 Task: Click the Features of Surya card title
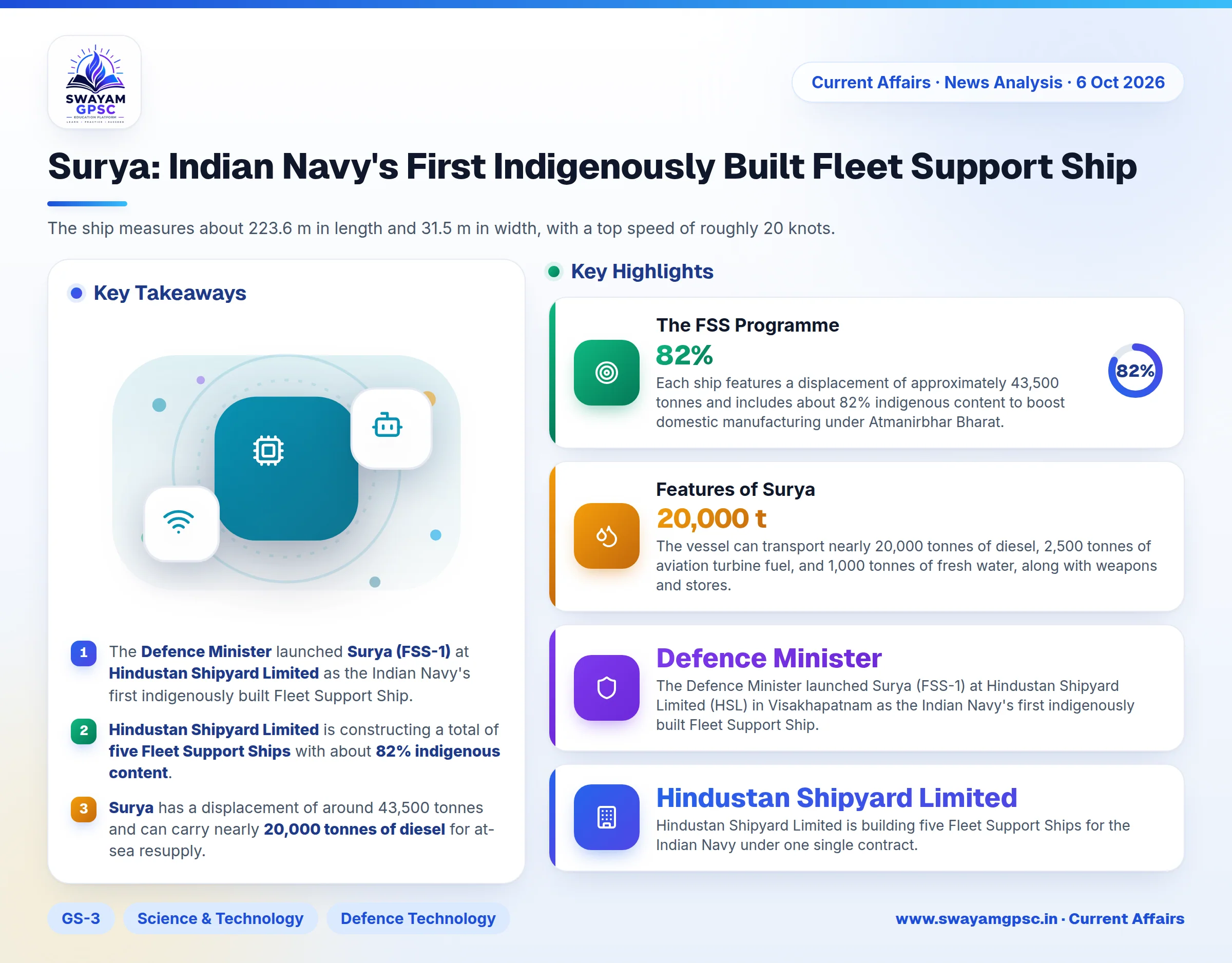point(735,489)
